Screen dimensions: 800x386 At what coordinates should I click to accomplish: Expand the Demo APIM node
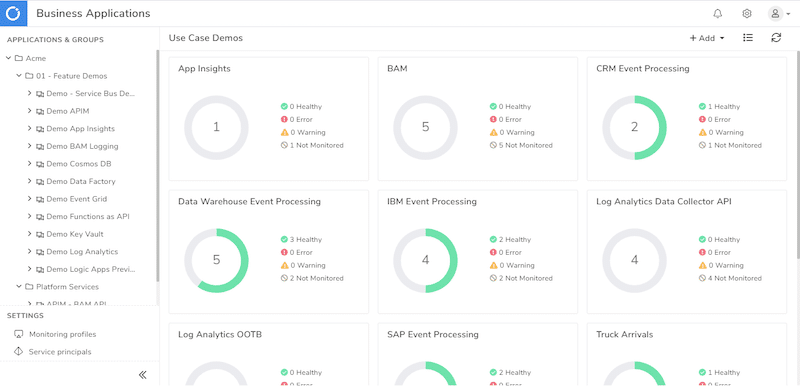pos(30,111)
